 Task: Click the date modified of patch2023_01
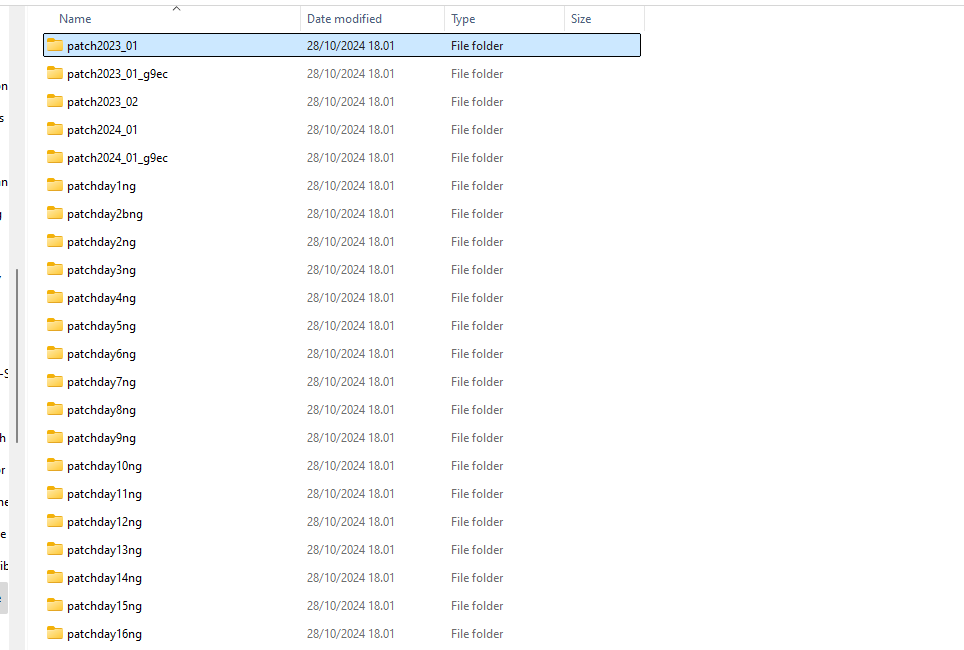[x=350, y=46]
